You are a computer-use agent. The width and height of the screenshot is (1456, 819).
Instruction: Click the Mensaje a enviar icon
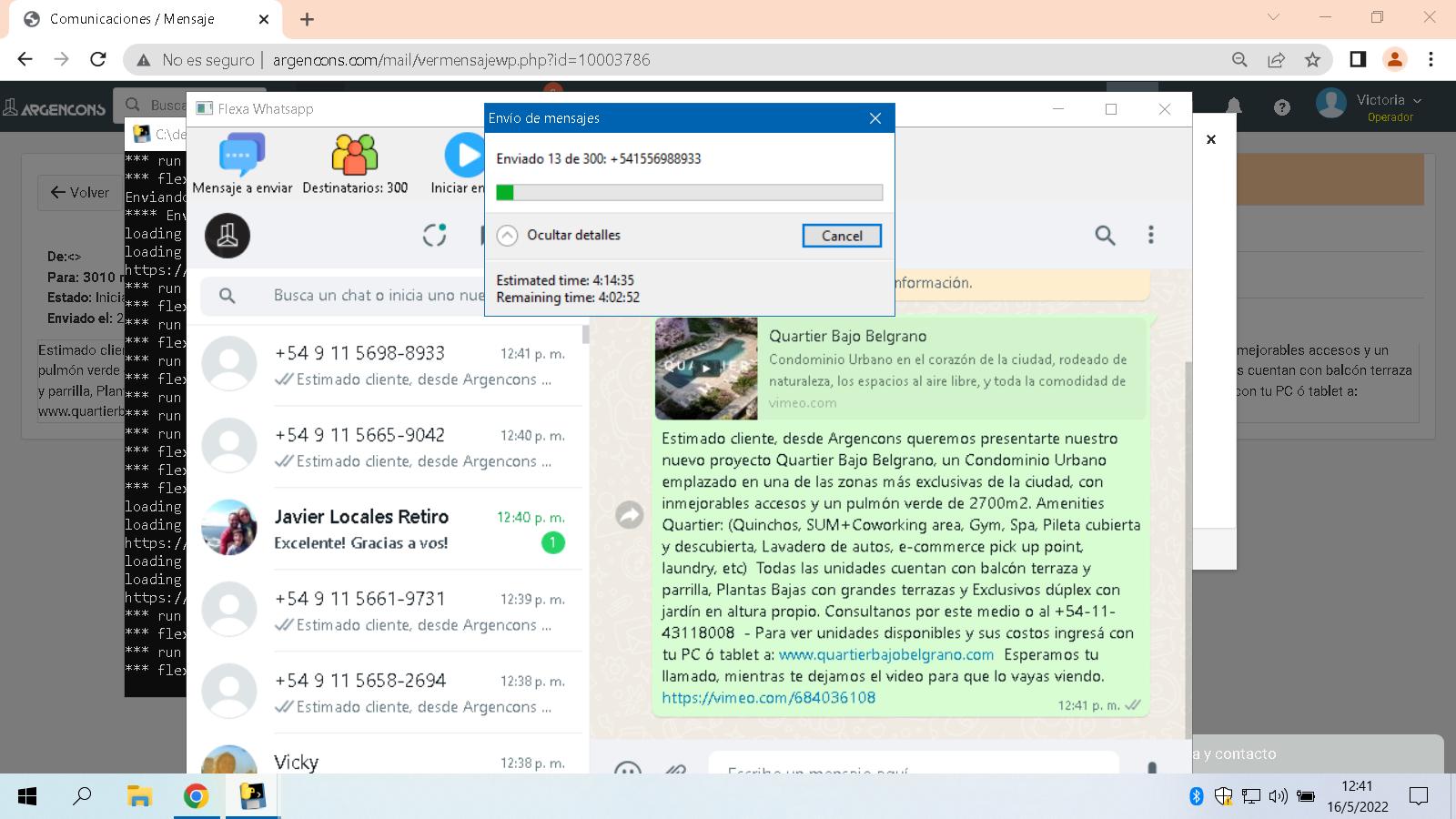point(242,155)
